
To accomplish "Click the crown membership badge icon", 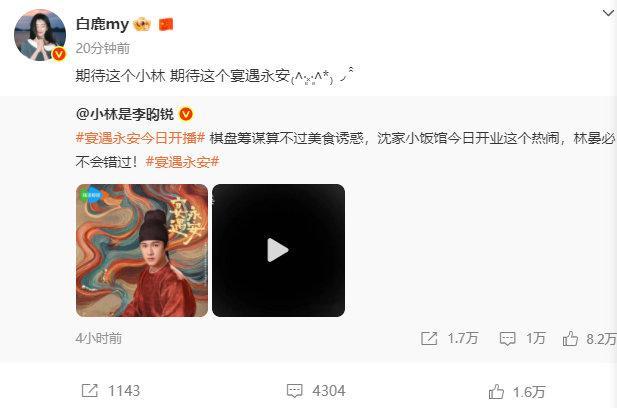I will click(x=142, y=25).
